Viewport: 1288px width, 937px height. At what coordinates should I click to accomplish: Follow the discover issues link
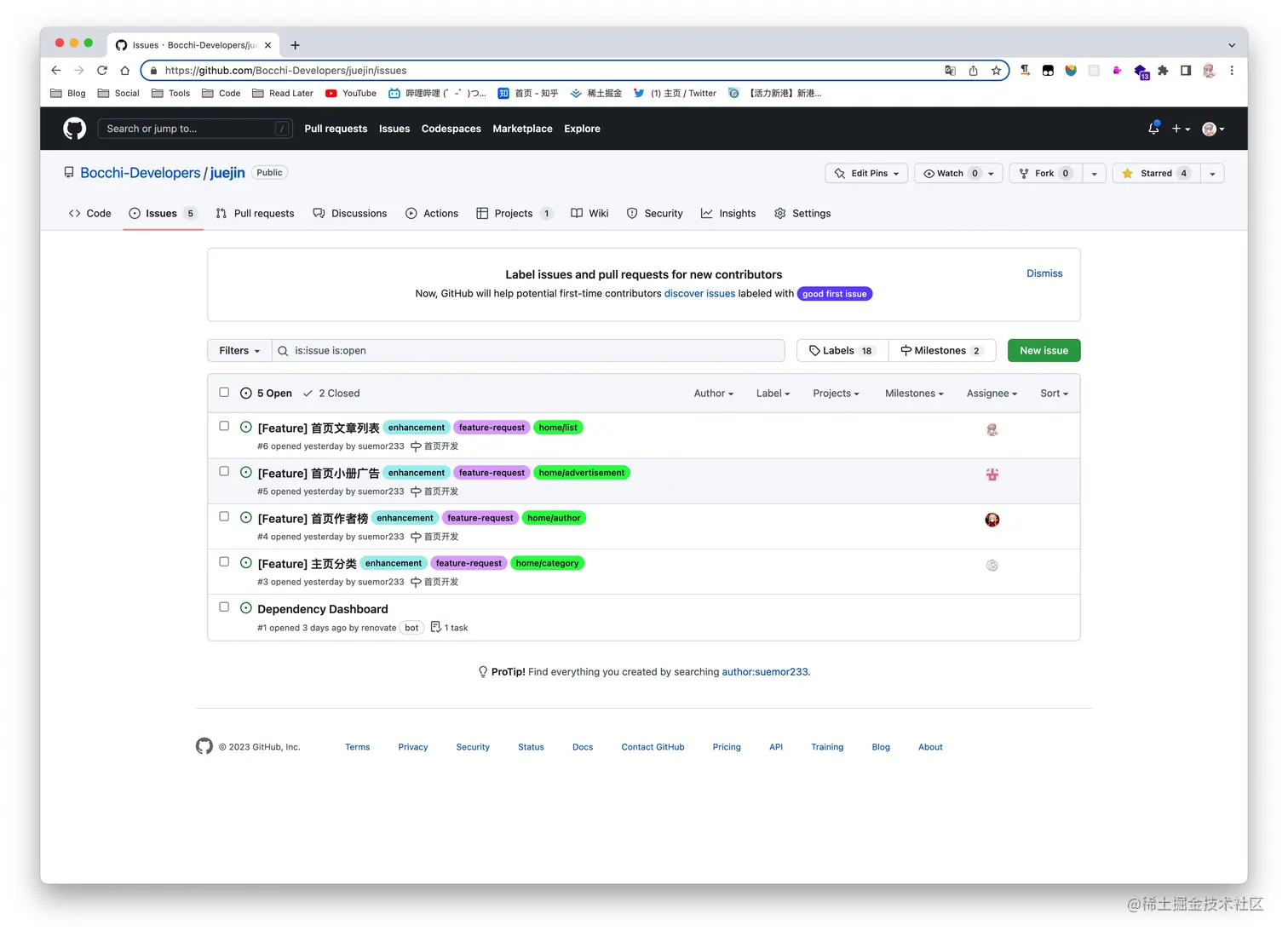(x=699, y=293)
